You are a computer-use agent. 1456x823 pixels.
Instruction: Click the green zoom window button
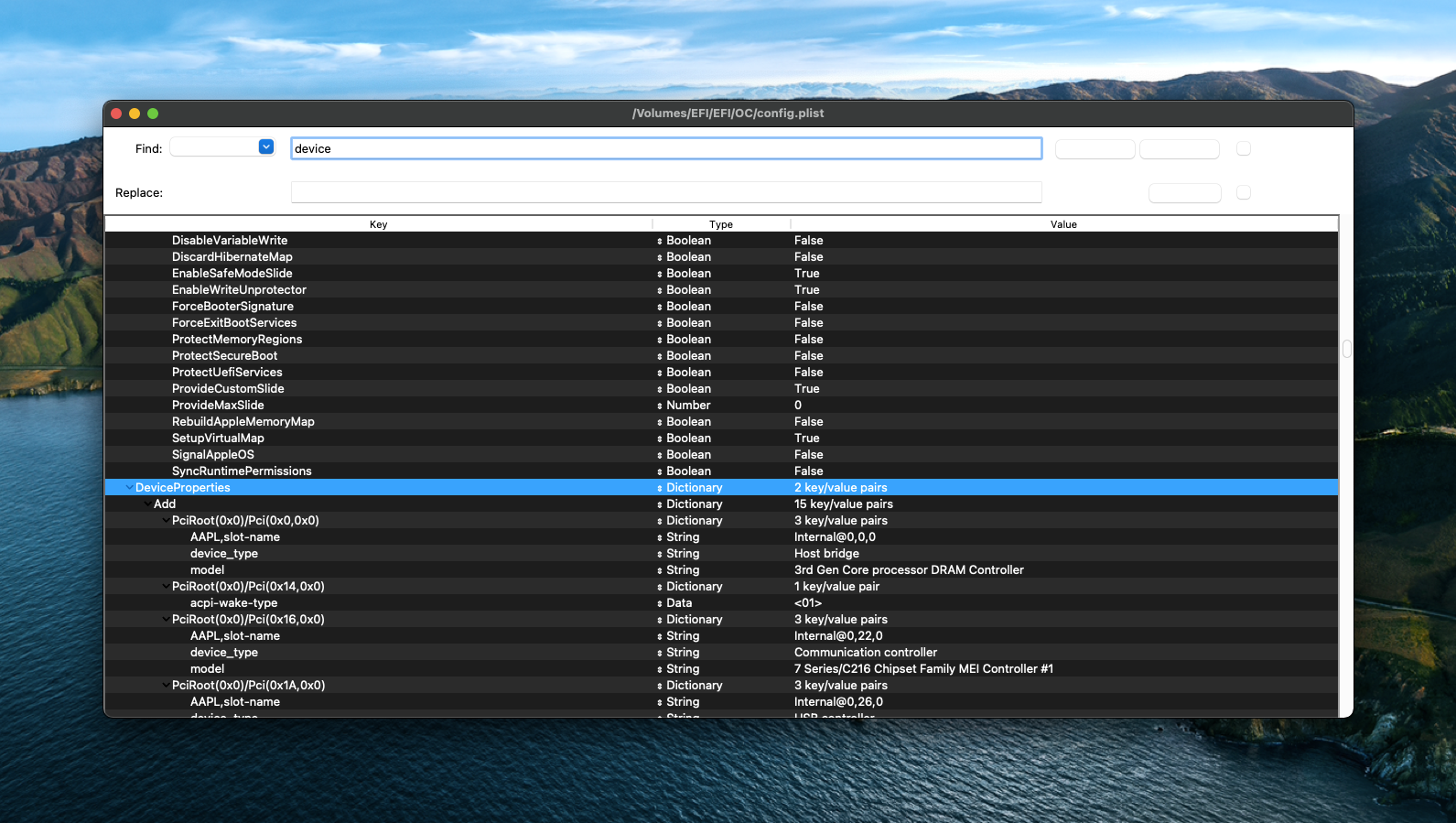[x=153, y=114]
